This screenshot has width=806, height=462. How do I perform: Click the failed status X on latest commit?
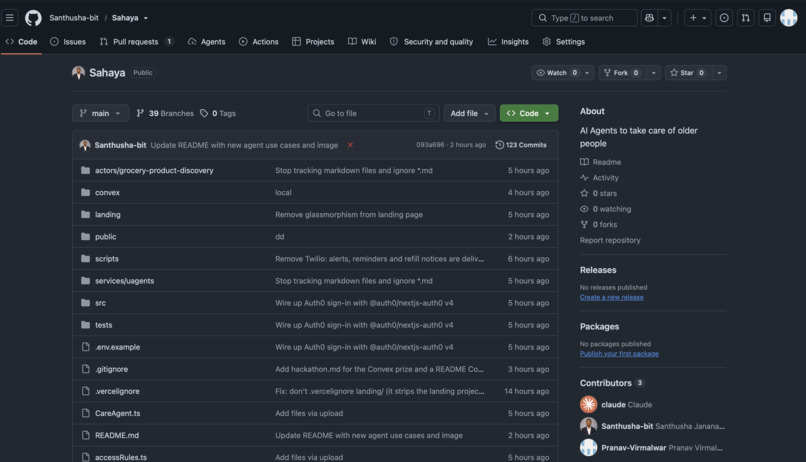coord(350,145)
